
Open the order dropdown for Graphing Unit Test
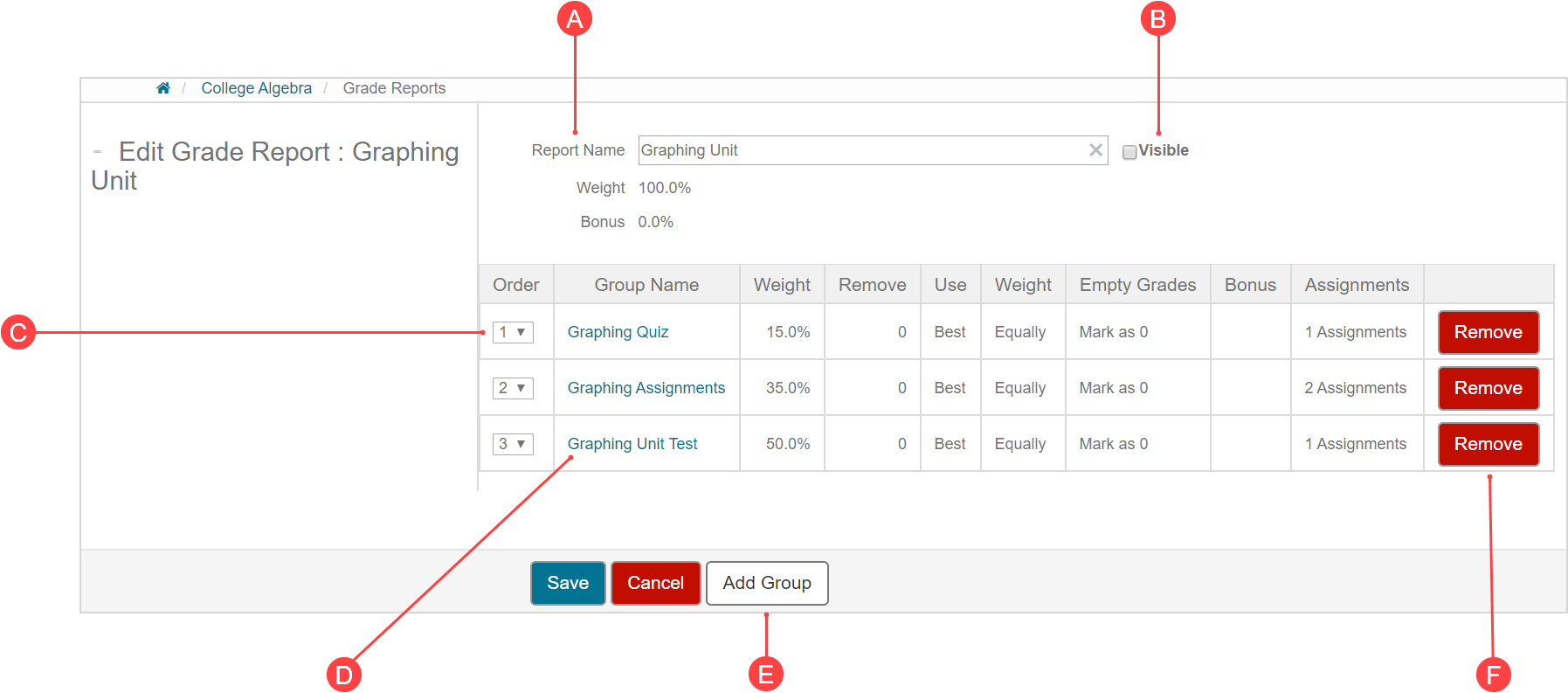coord(513,444)
